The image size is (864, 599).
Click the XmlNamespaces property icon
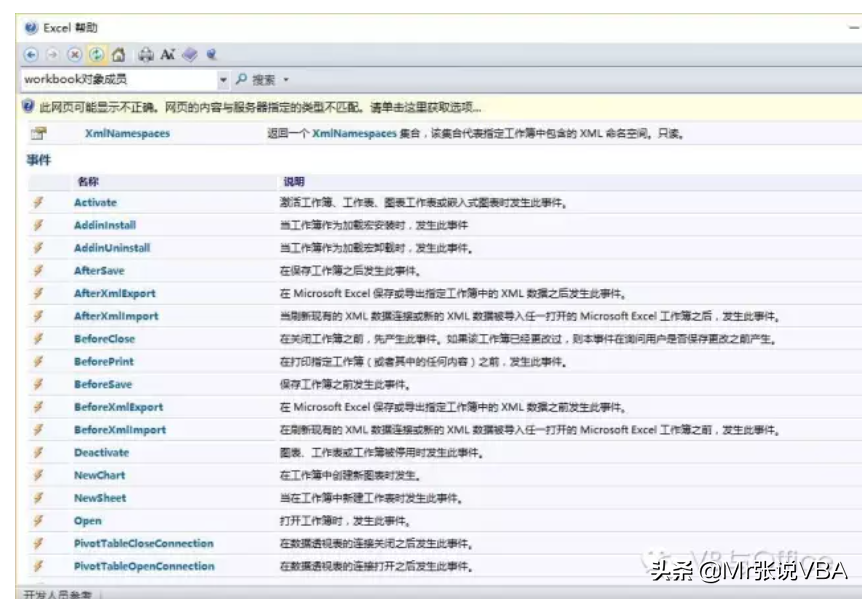39,133
